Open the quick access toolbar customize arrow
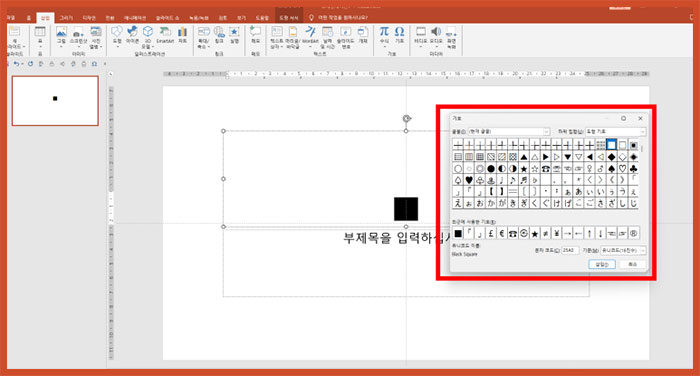 pos(105,64)
